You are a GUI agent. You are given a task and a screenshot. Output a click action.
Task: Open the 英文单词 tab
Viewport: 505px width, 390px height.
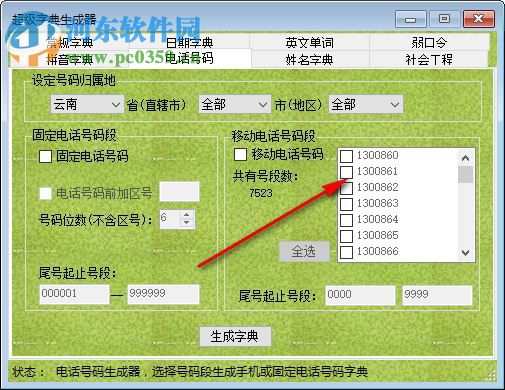click(309, 42)
